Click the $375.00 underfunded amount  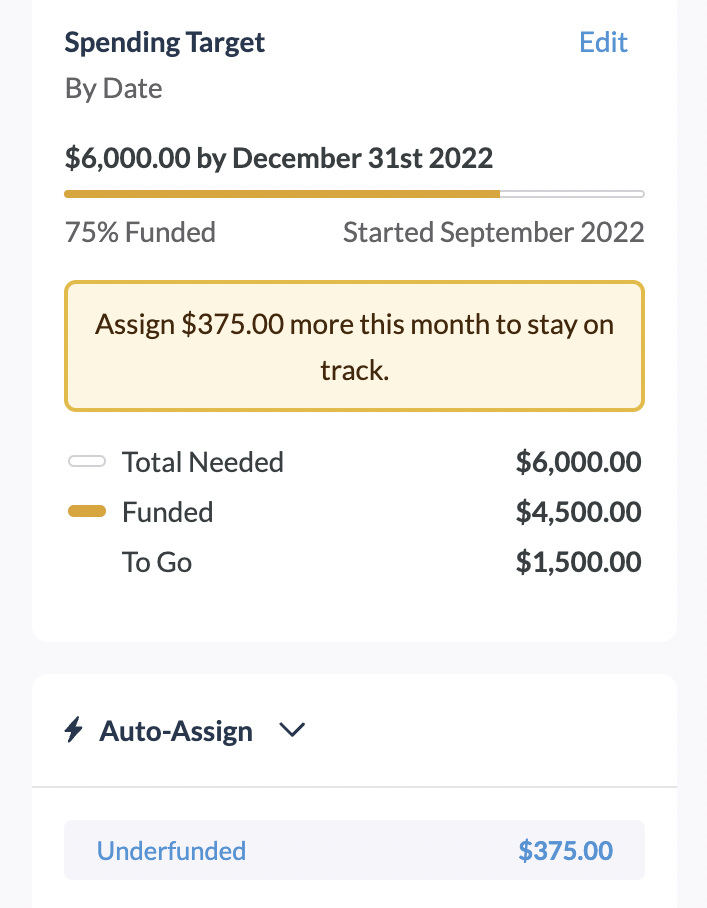(565, 851)
